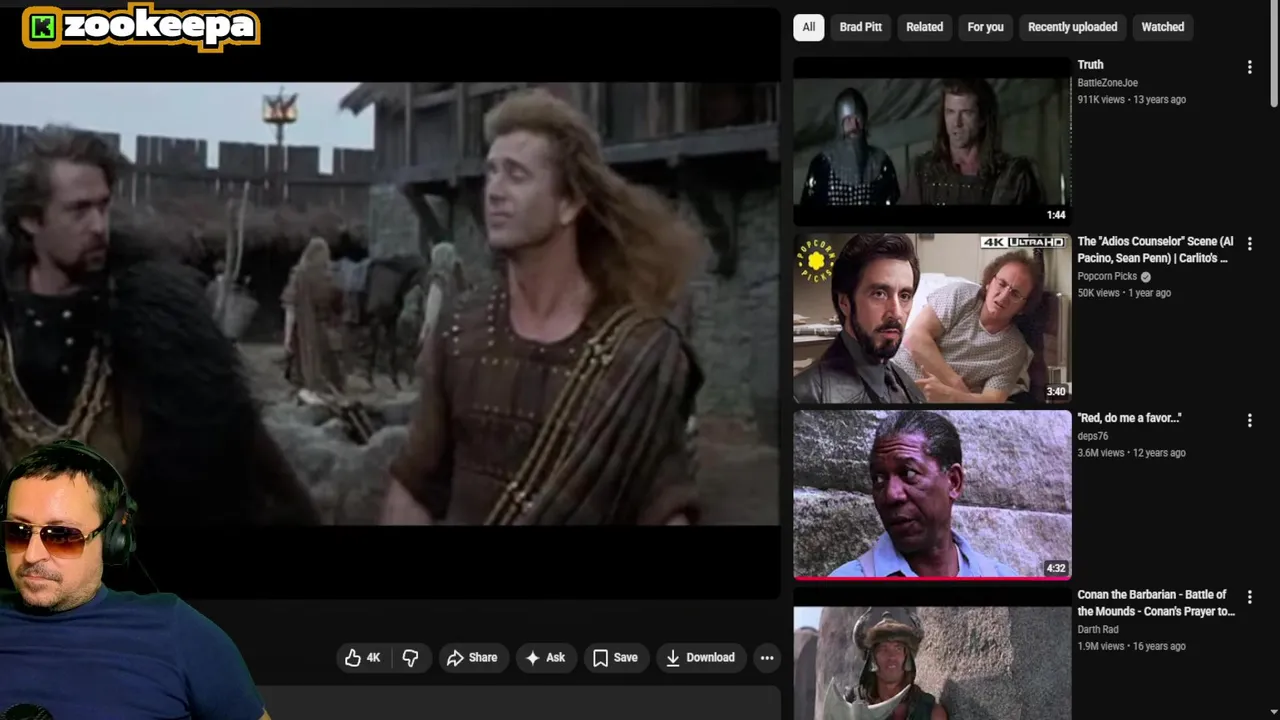Image resolution: width=1280 pixels, height=720 pixels.
Task: Click the "50K views • 1 year ago" text
Action: 1124,293
